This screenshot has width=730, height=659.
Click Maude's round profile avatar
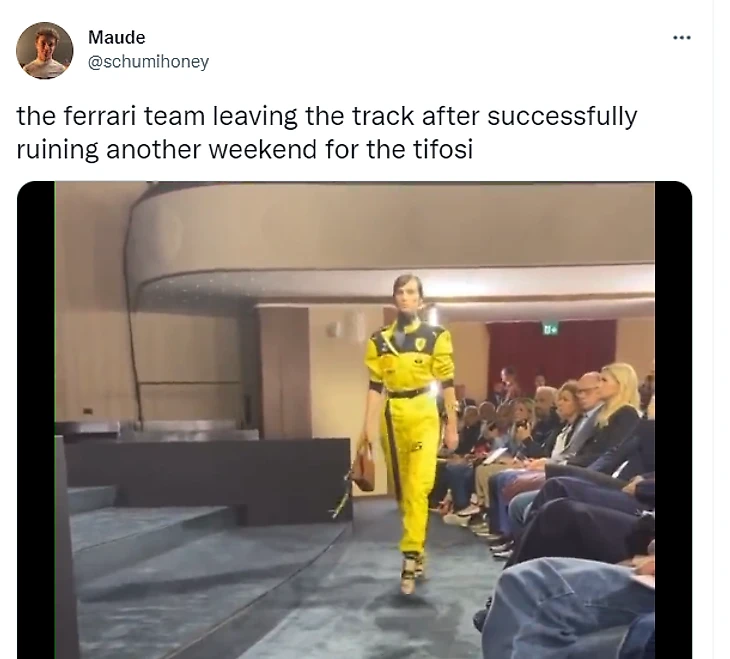tap(44, 50)
